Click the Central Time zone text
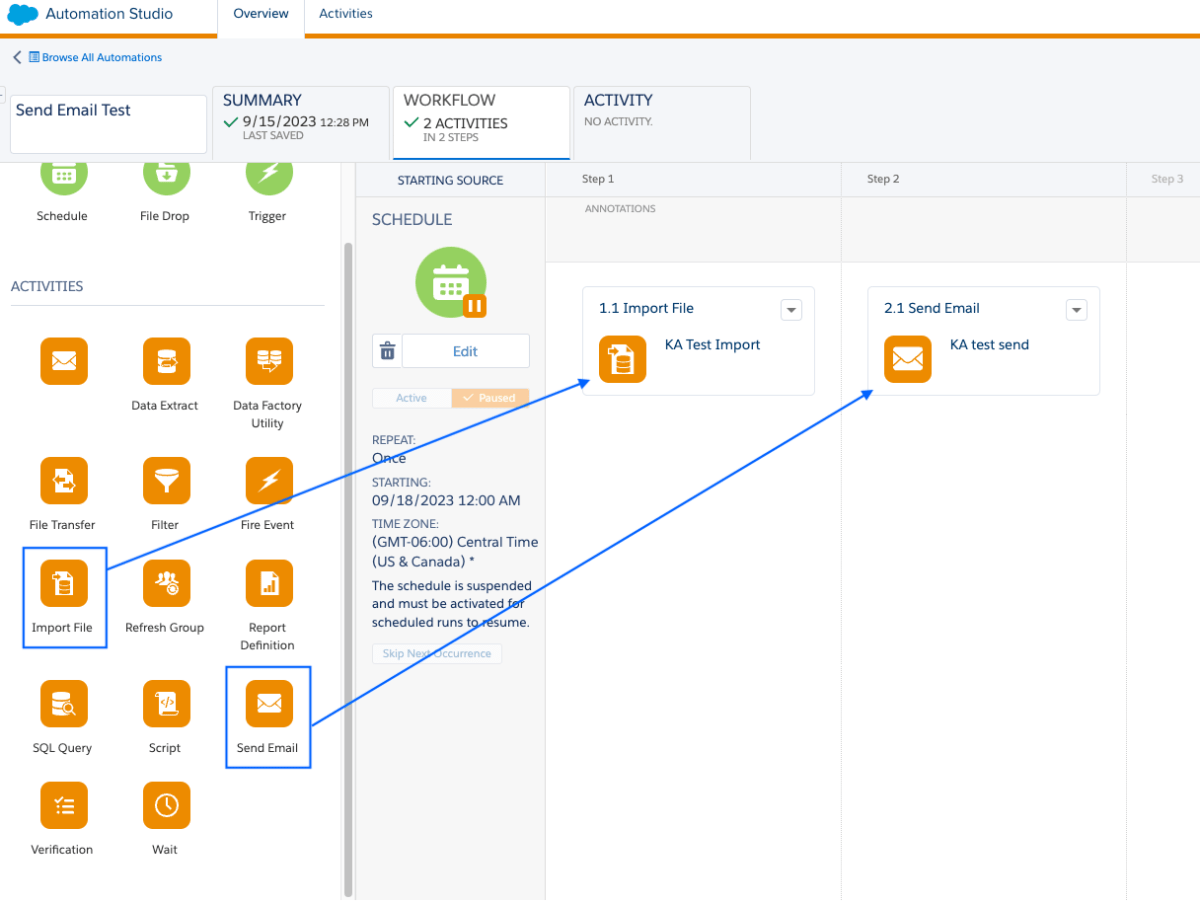The width and height of the screenshot is (1200, 904). pos(455,551)
